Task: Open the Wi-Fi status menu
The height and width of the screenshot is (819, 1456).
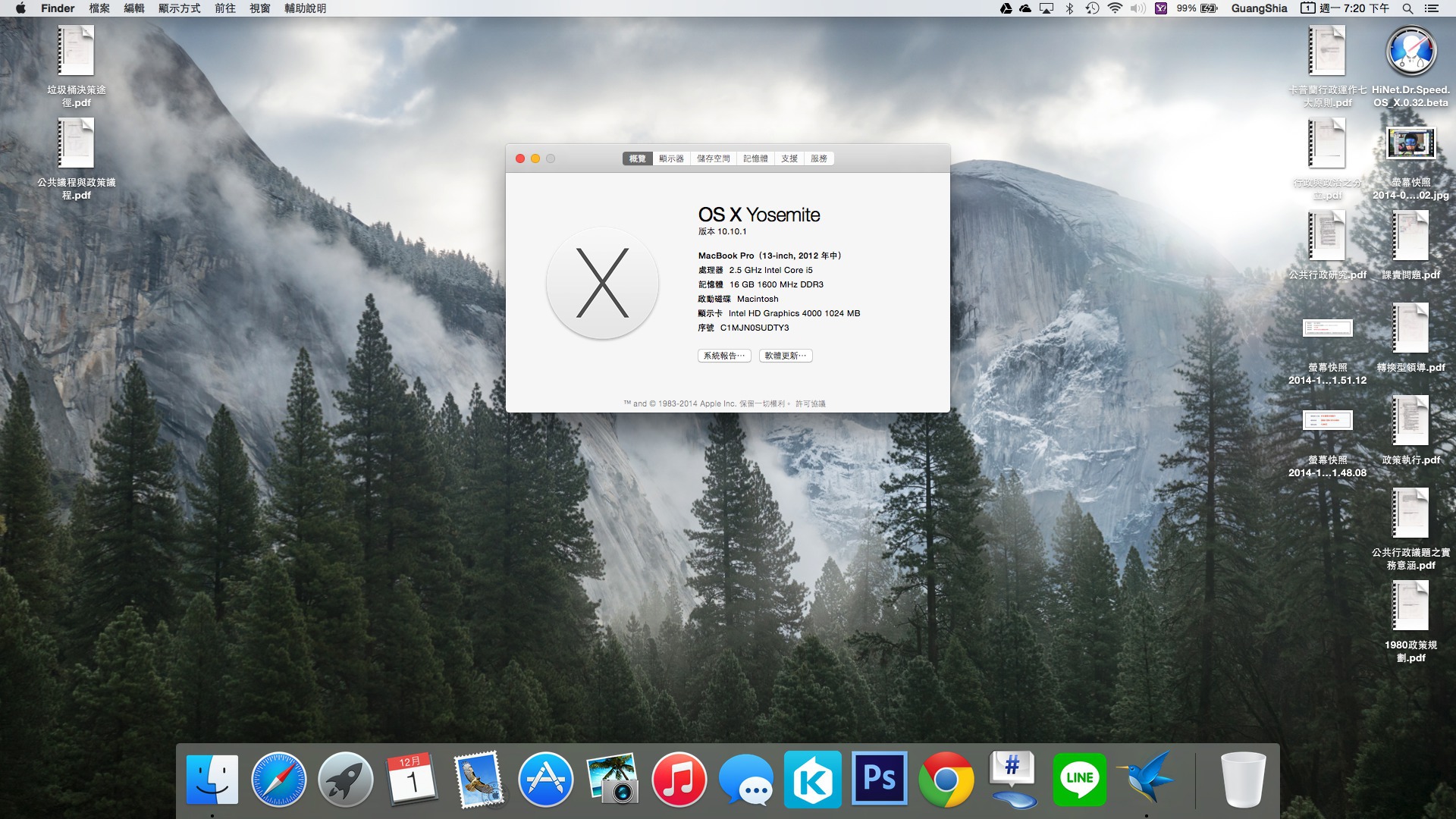Action: click(1115, 8)
